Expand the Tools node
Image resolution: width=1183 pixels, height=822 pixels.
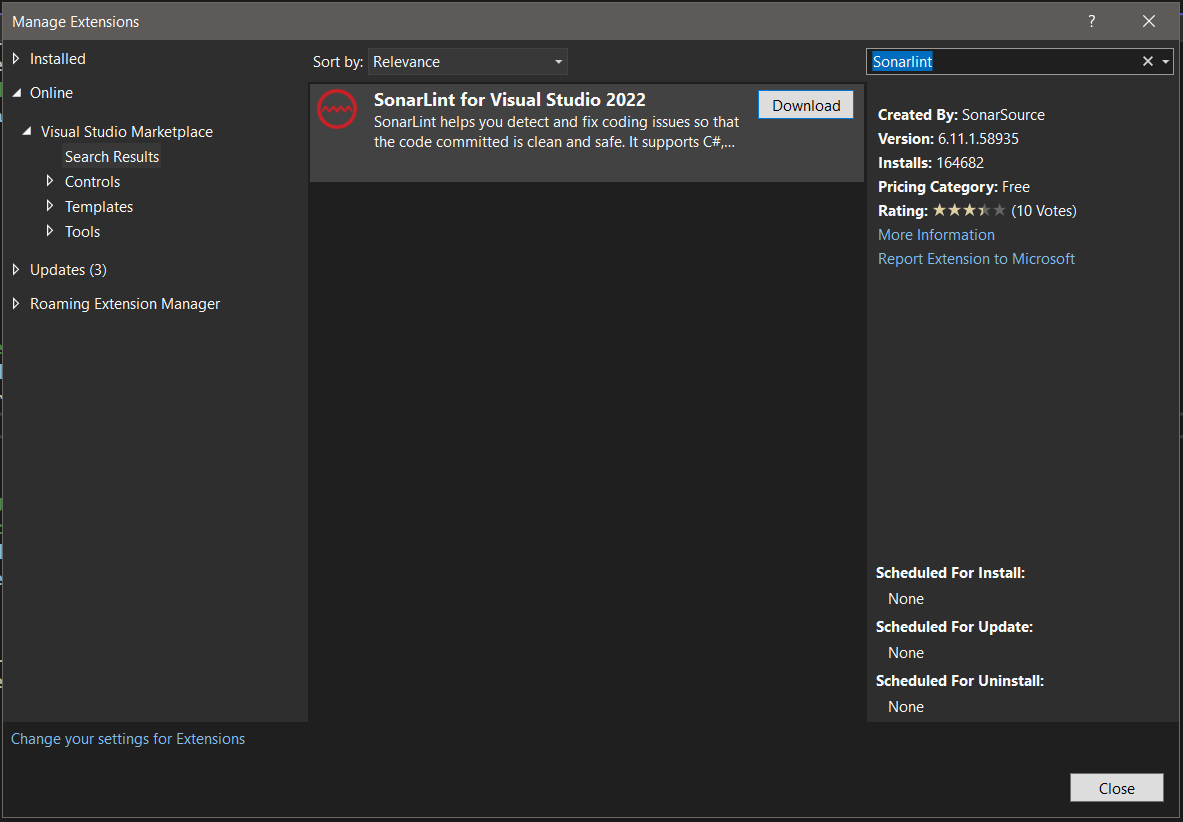click(x=50, y=231)
